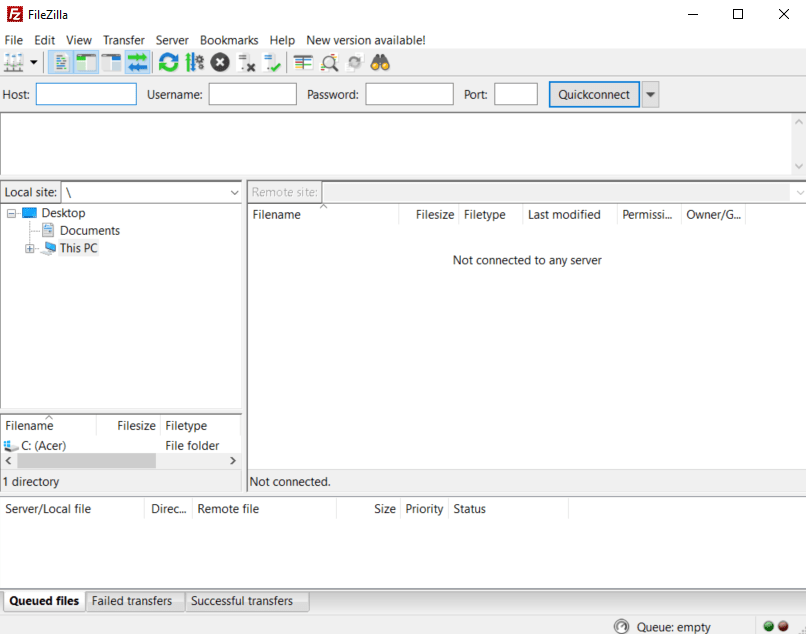
Task: Click Remote file queue column header
Action: (x=264, y=509)
